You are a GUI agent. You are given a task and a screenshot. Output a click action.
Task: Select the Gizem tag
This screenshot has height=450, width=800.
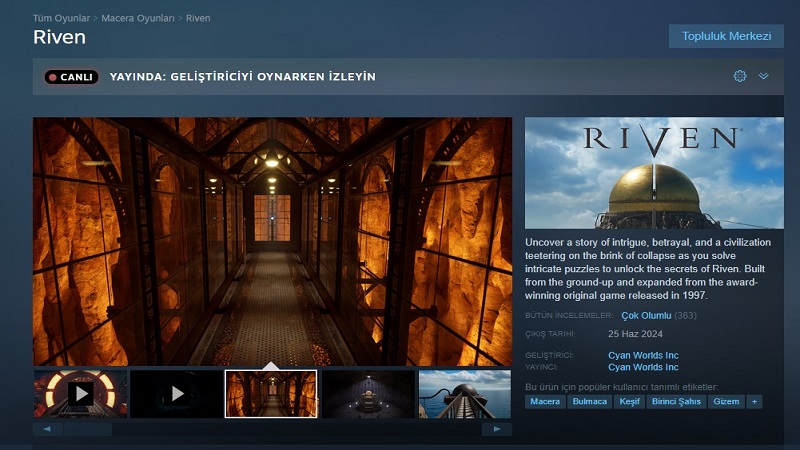click(726, 402)
